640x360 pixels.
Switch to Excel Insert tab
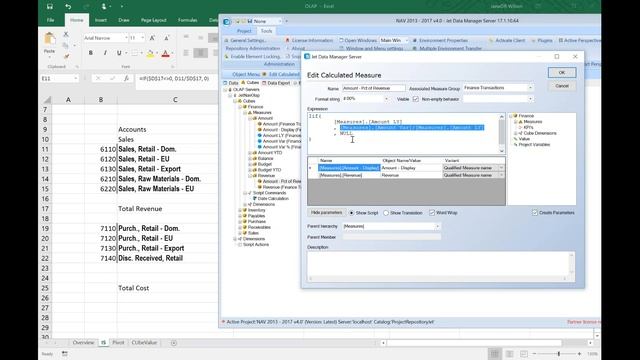coord(101,20)
